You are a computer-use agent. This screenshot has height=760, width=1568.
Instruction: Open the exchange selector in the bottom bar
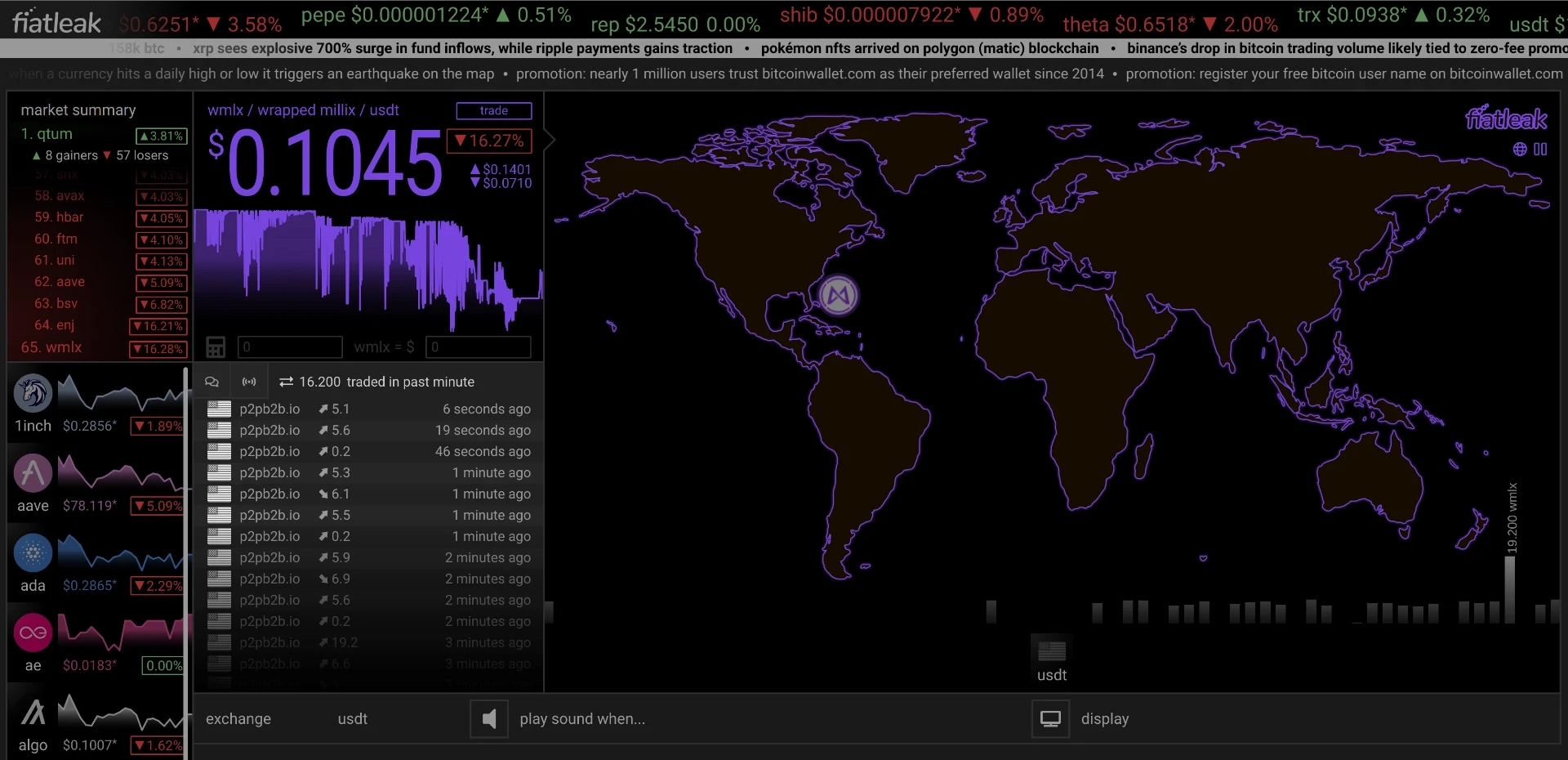pyautogui.click(x=238, y=719)
